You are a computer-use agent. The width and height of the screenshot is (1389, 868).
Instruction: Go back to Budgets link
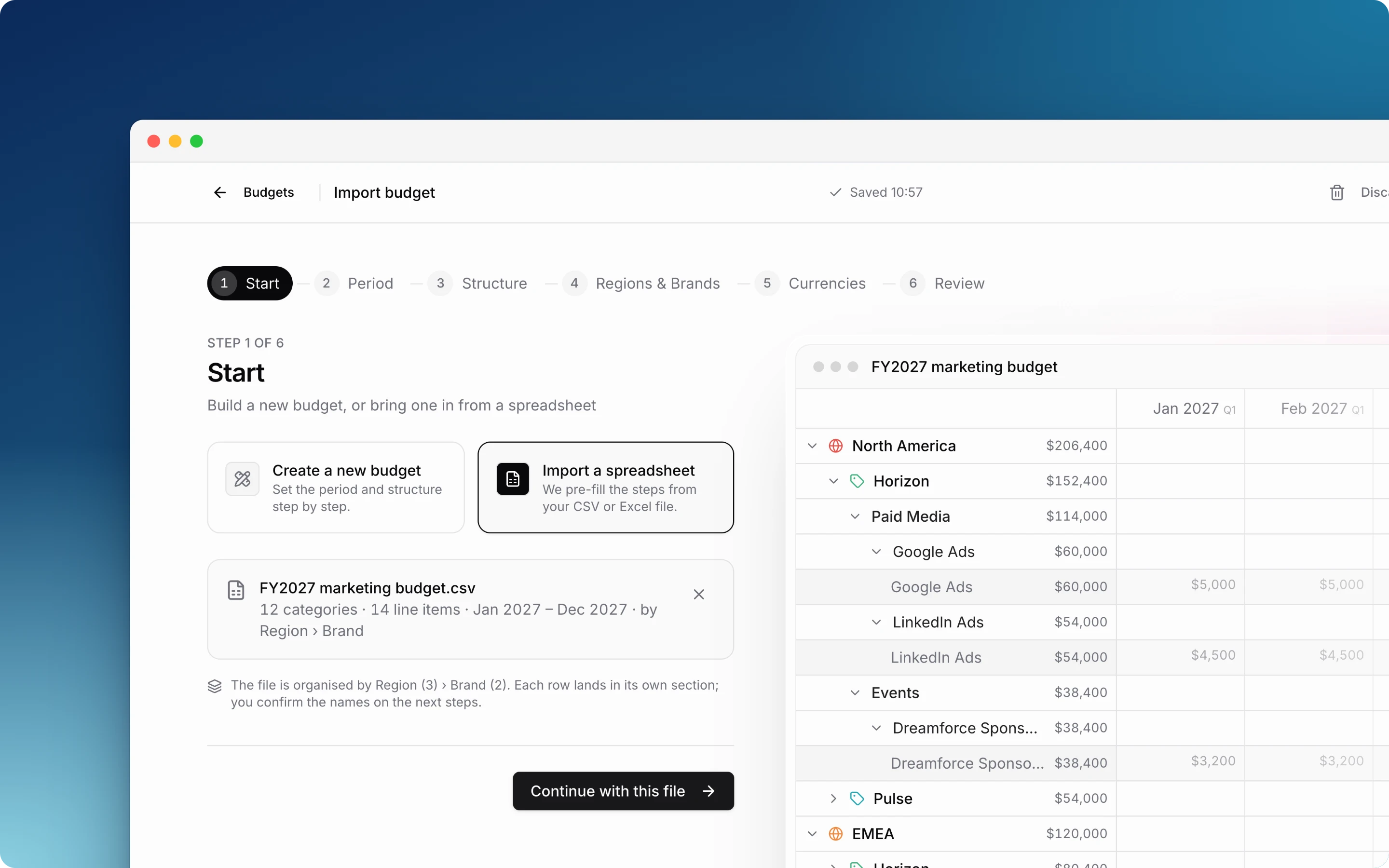269,192
